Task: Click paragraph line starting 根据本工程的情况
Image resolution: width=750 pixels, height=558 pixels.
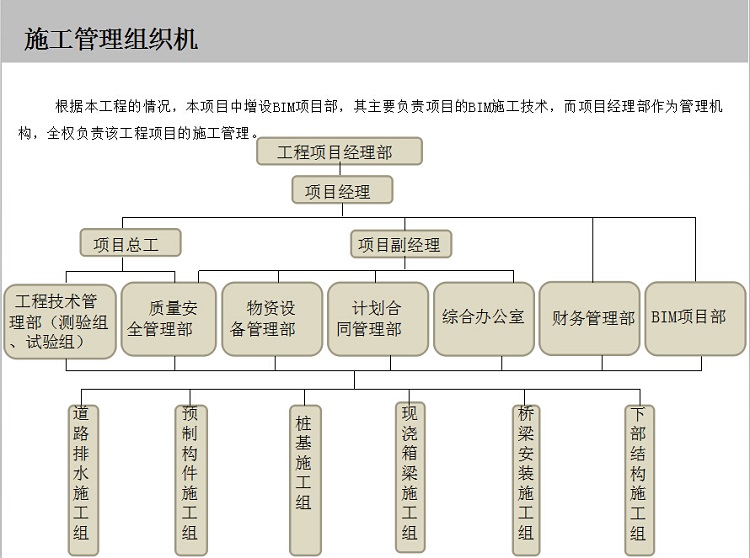Action: (389, 106)
